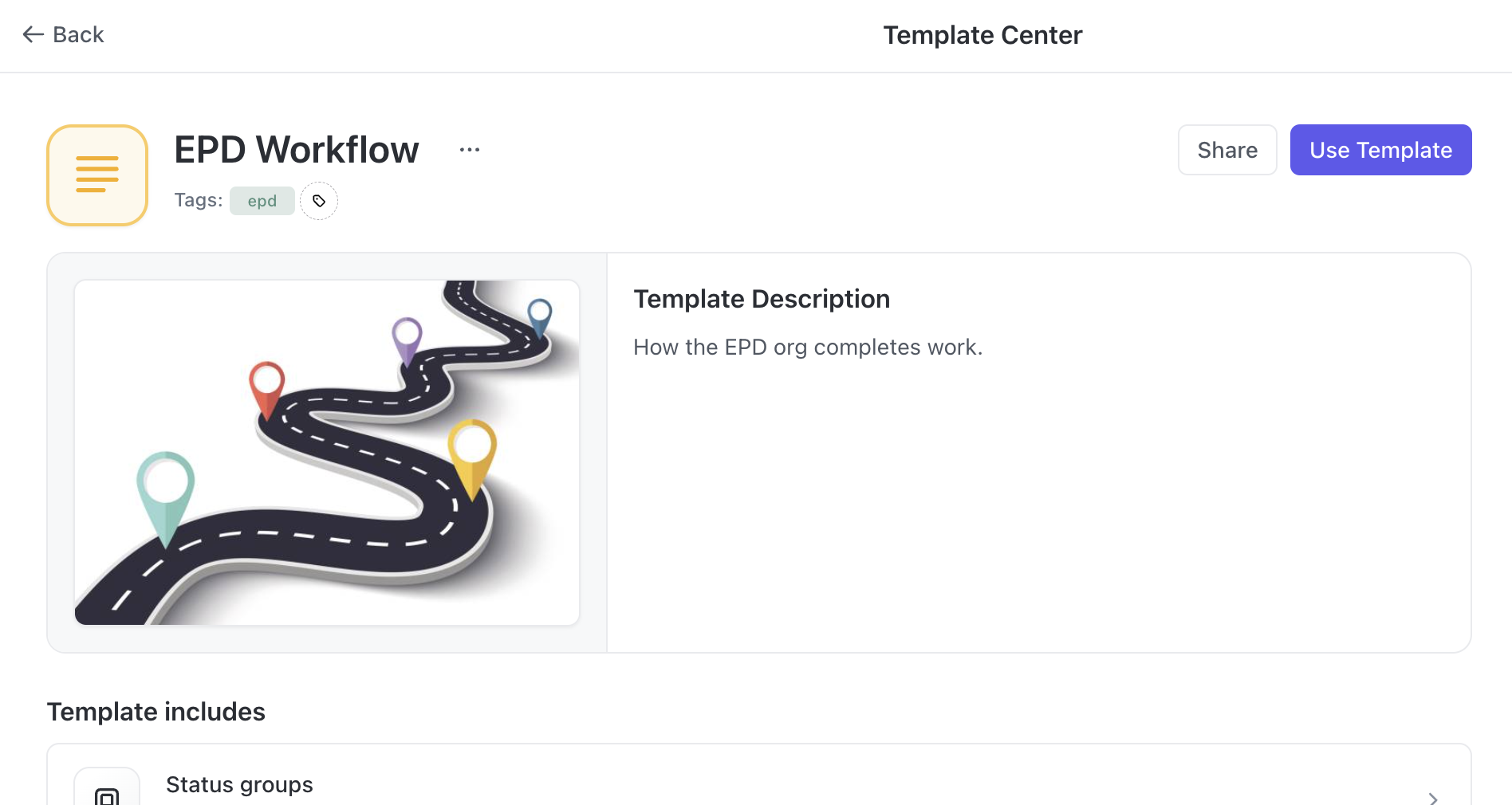Click the Back text label
1512x805 pixels.
pyautogui.click(x=78, y=34)
